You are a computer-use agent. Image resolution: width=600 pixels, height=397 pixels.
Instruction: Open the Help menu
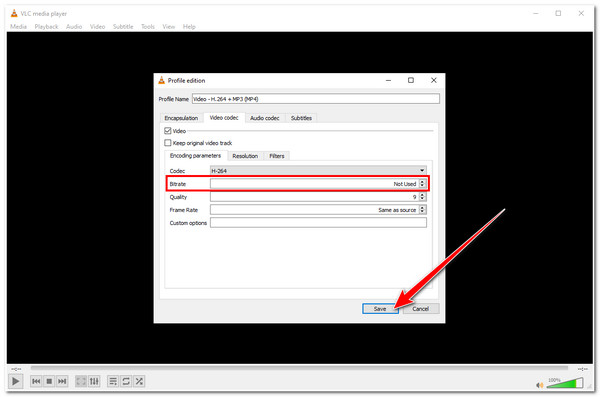point(189,26)
